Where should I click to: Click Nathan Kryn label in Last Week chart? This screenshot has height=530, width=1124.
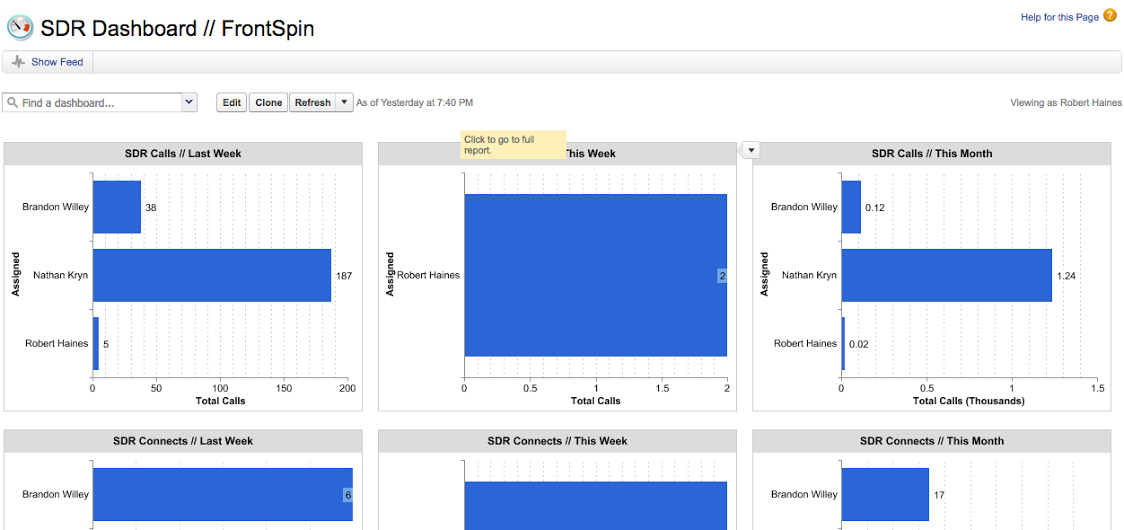60,275
